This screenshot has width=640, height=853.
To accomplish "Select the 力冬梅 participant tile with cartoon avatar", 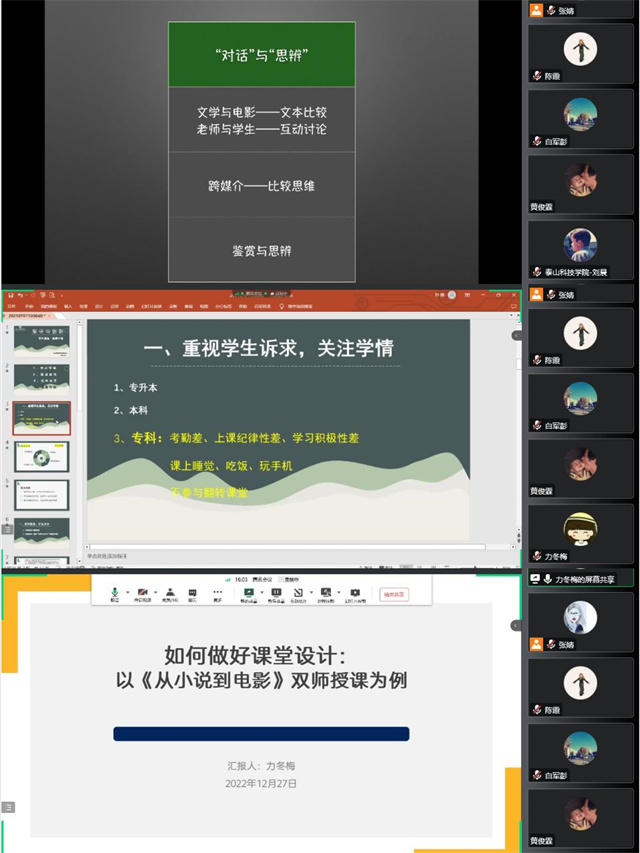I will 580,533.
